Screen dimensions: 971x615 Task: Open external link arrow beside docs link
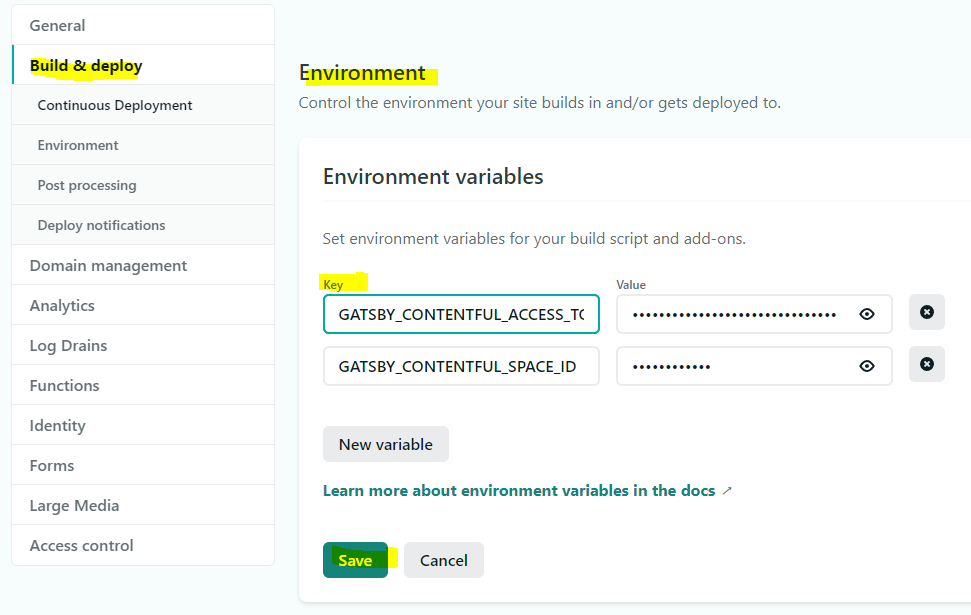pos(727,491)
